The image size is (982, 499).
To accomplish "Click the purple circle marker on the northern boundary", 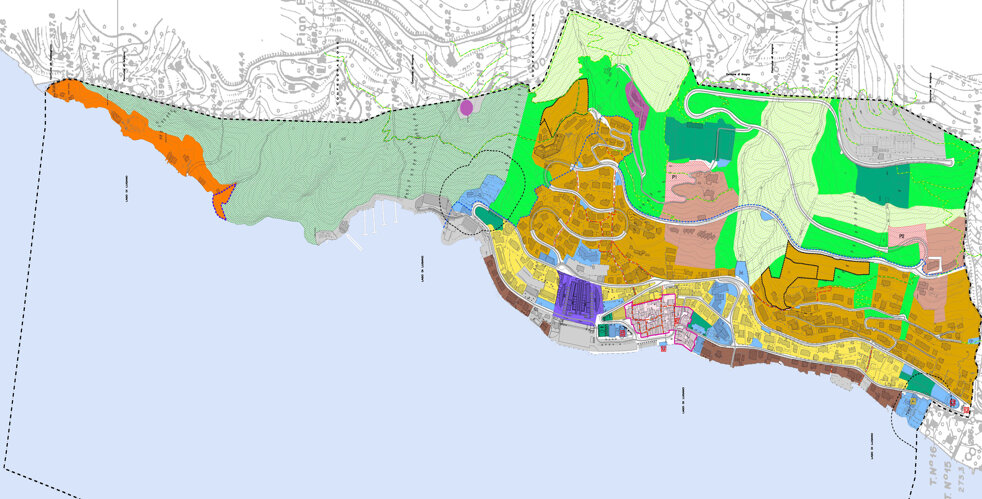I will [466, 107].
